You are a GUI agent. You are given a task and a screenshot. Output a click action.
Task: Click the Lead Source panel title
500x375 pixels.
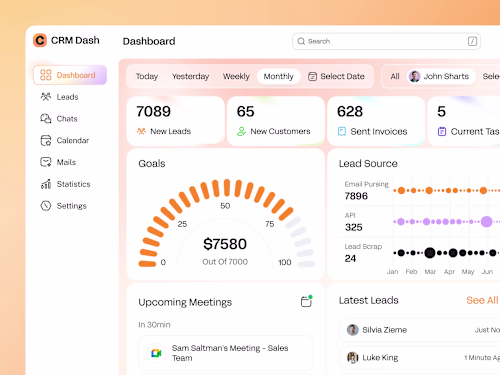pyautogui.click(x=368, y=164)
